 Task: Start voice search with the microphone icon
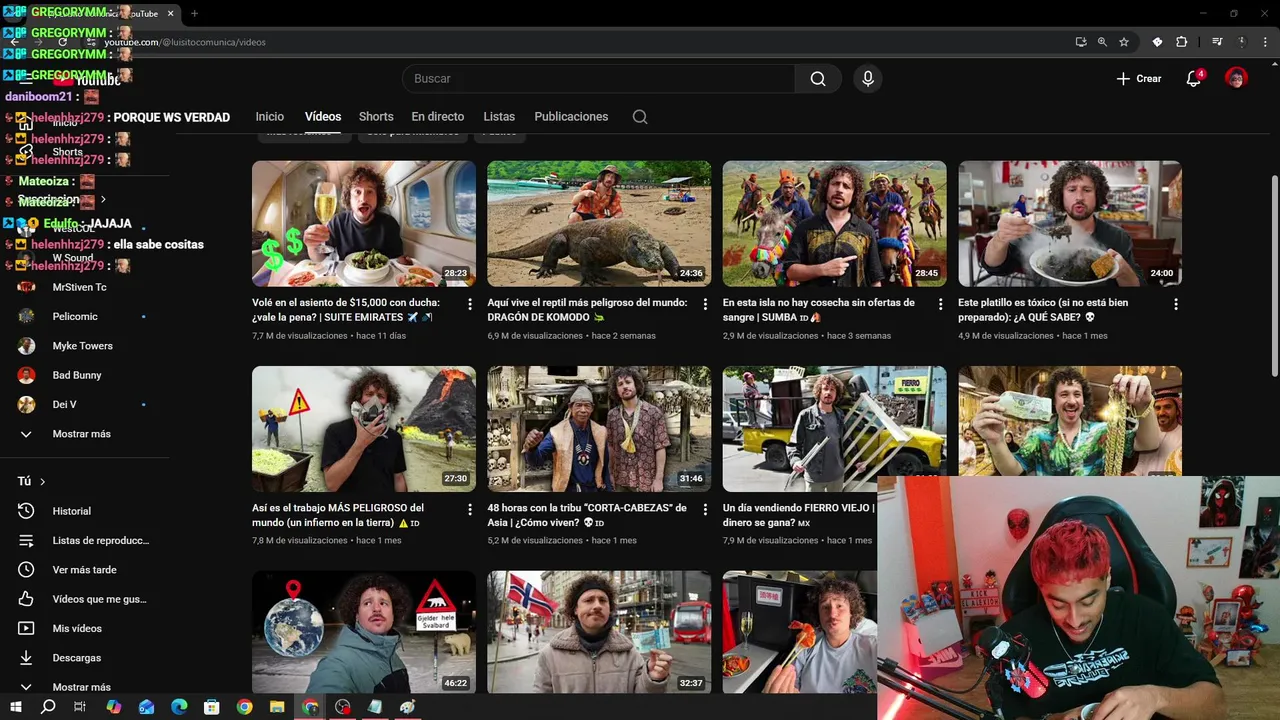[x=867, y=79]
